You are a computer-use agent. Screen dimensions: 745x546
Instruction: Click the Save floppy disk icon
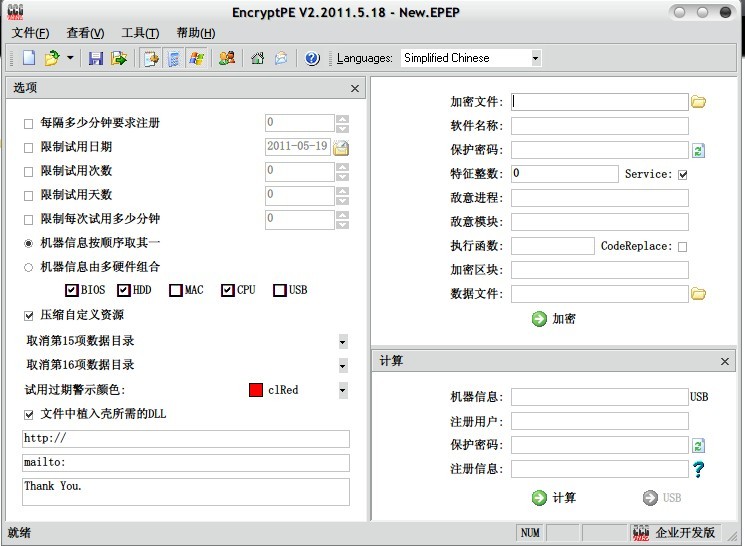click(96, 58)
